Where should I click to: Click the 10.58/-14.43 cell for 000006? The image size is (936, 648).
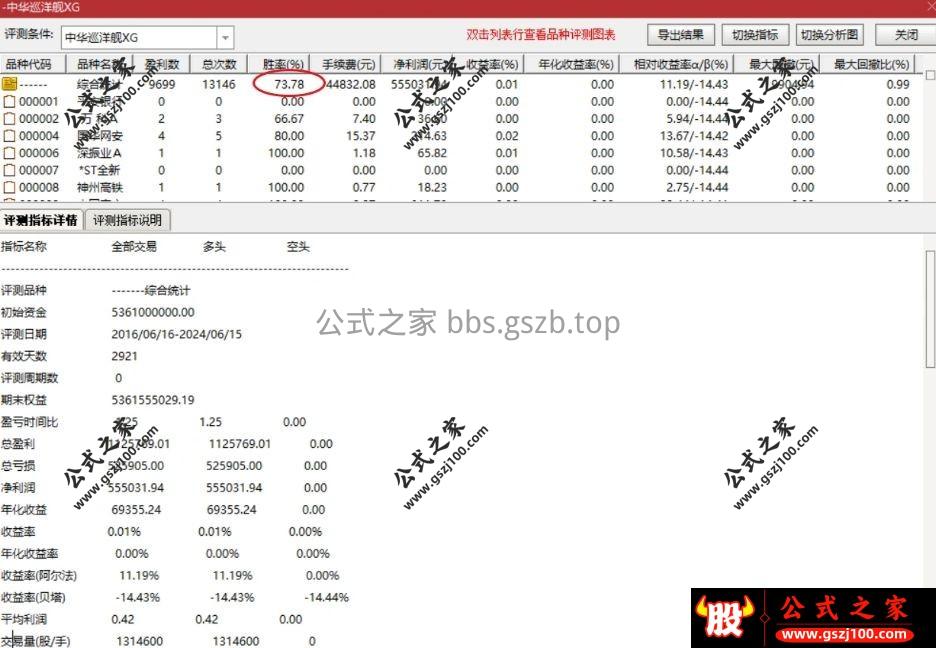point(694,153)
